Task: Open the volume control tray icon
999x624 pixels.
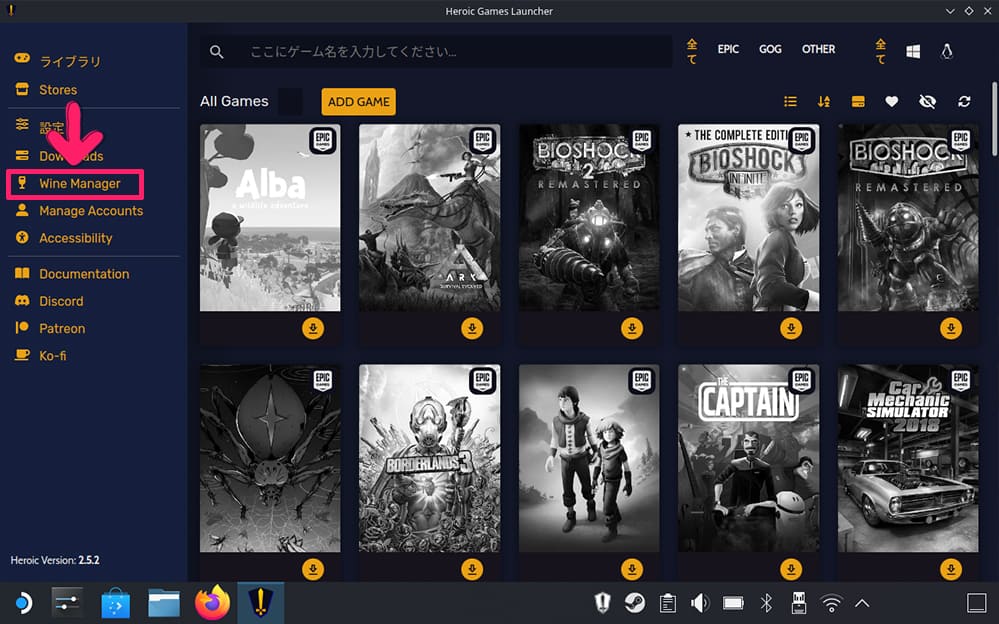Action: point(700,602)
